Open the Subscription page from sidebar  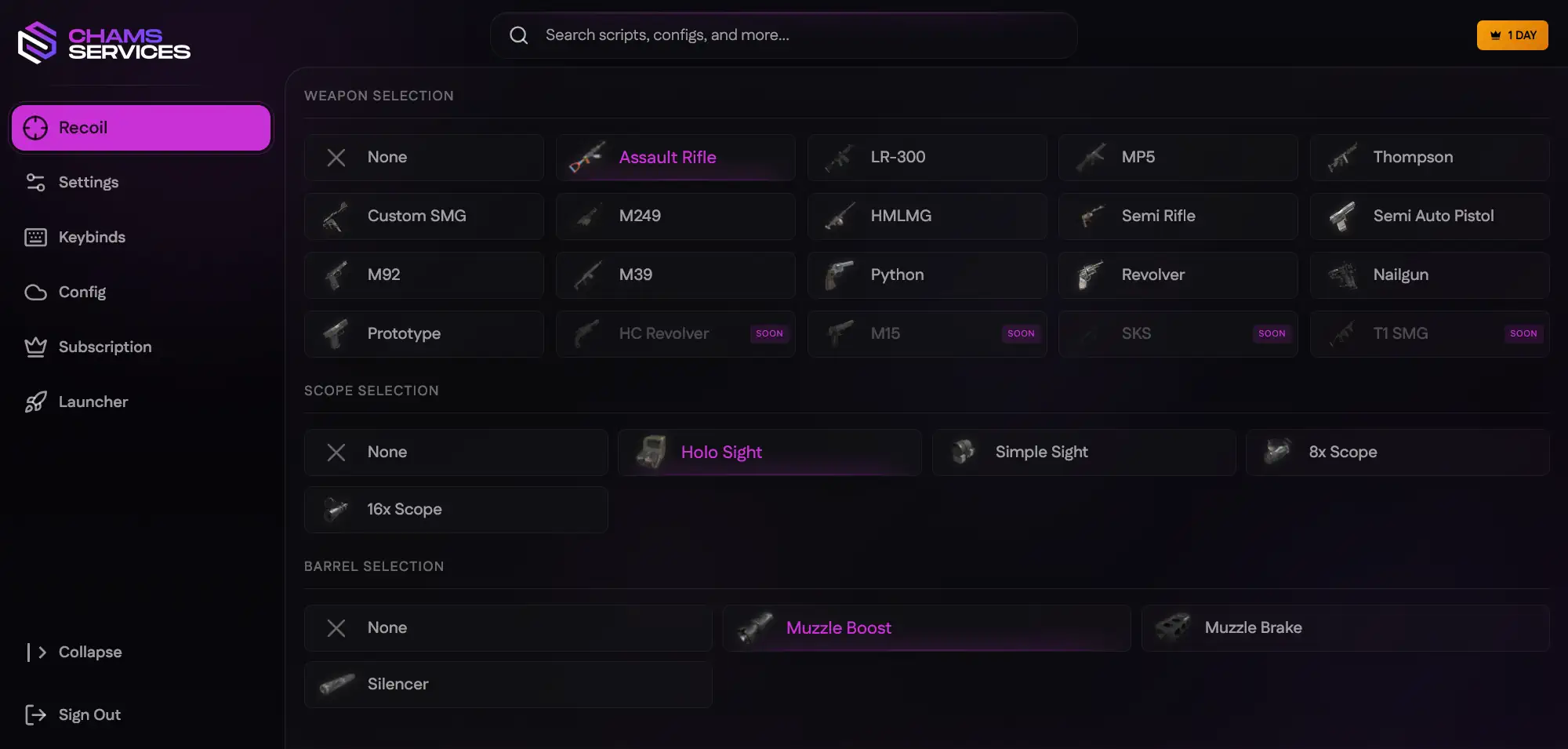(105, 347)
